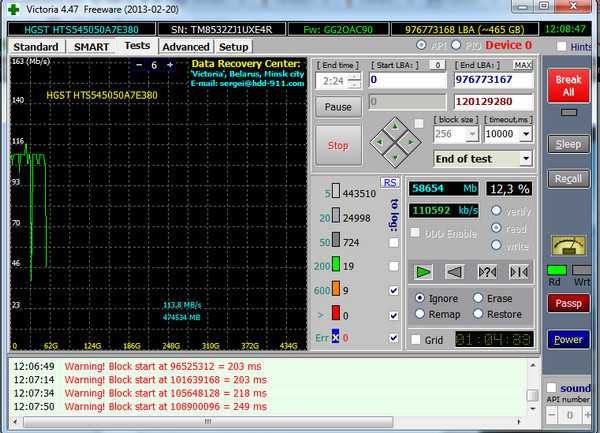This screenshot has height=433, width=600.
Task: Click the green Rd indicator
Action: (557, 270)
